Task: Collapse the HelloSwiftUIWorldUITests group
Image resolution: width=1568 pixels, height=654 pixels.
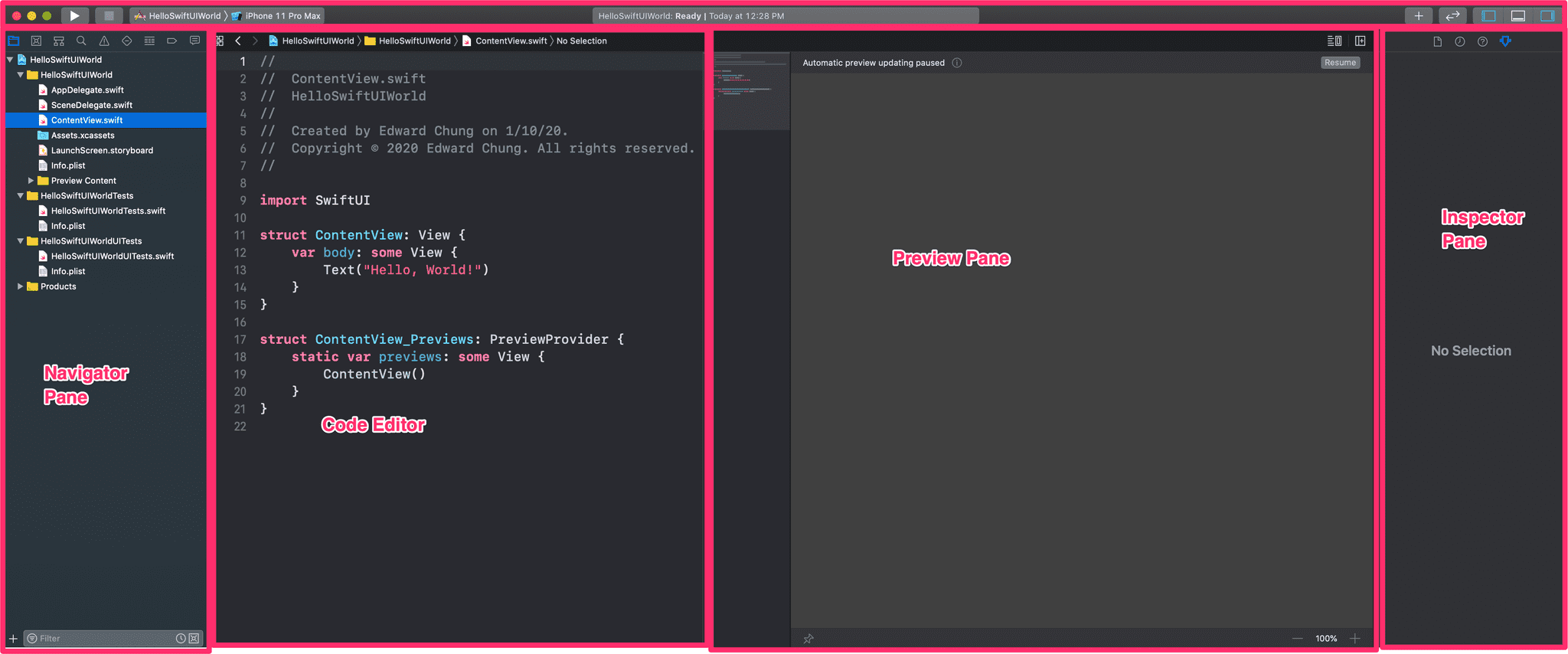Action: click(x=21, y=240)
